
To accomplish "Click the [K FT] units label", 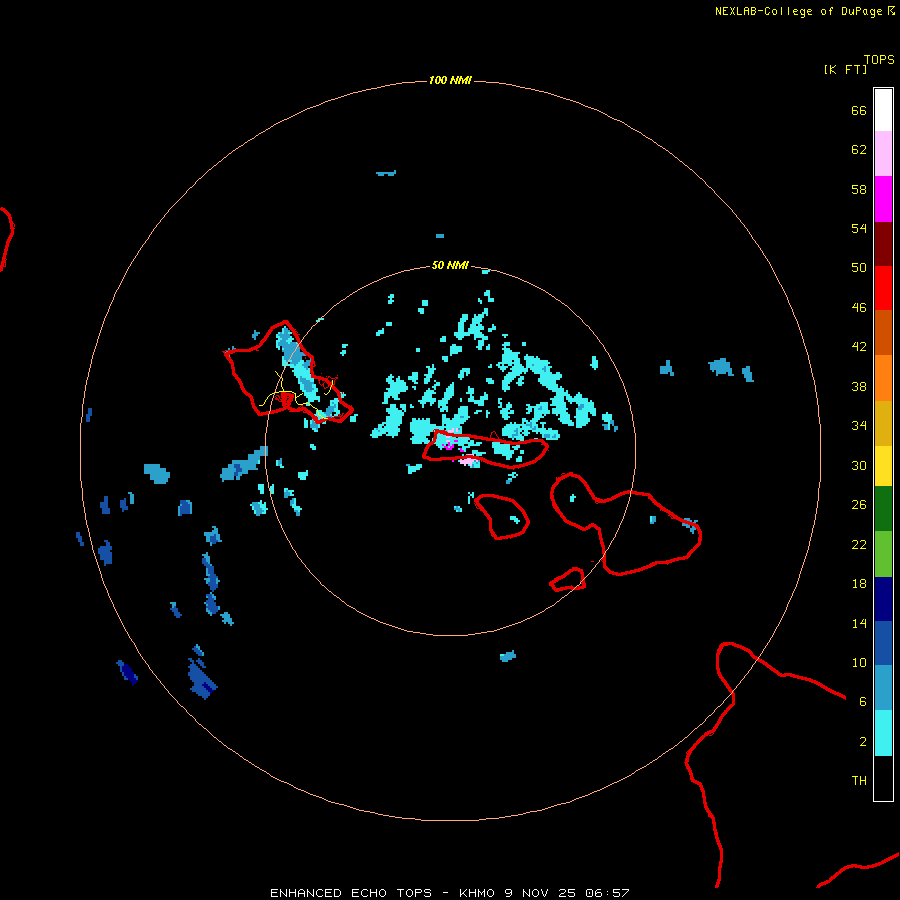I will [x=845, y=69].
